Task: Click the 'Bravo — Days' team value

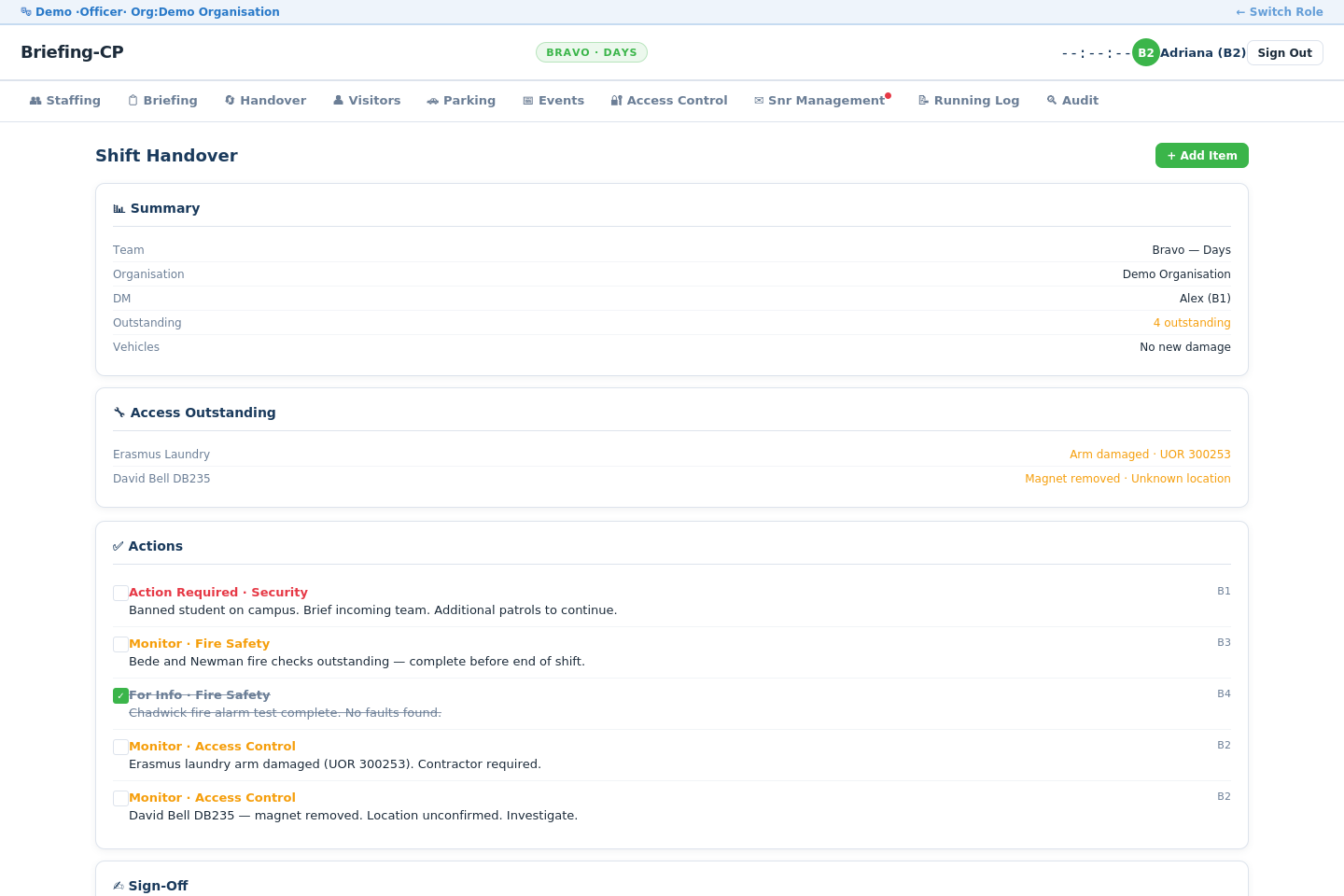Action: pos(1191,250)
